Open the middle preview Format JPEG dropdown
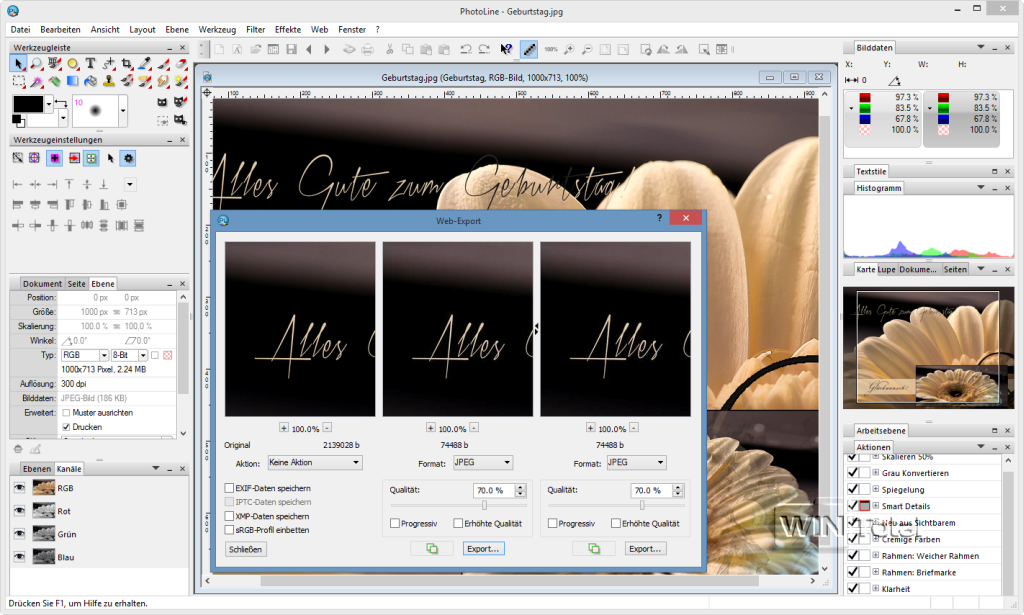The image size is (1024, 615). coord(481,463)
